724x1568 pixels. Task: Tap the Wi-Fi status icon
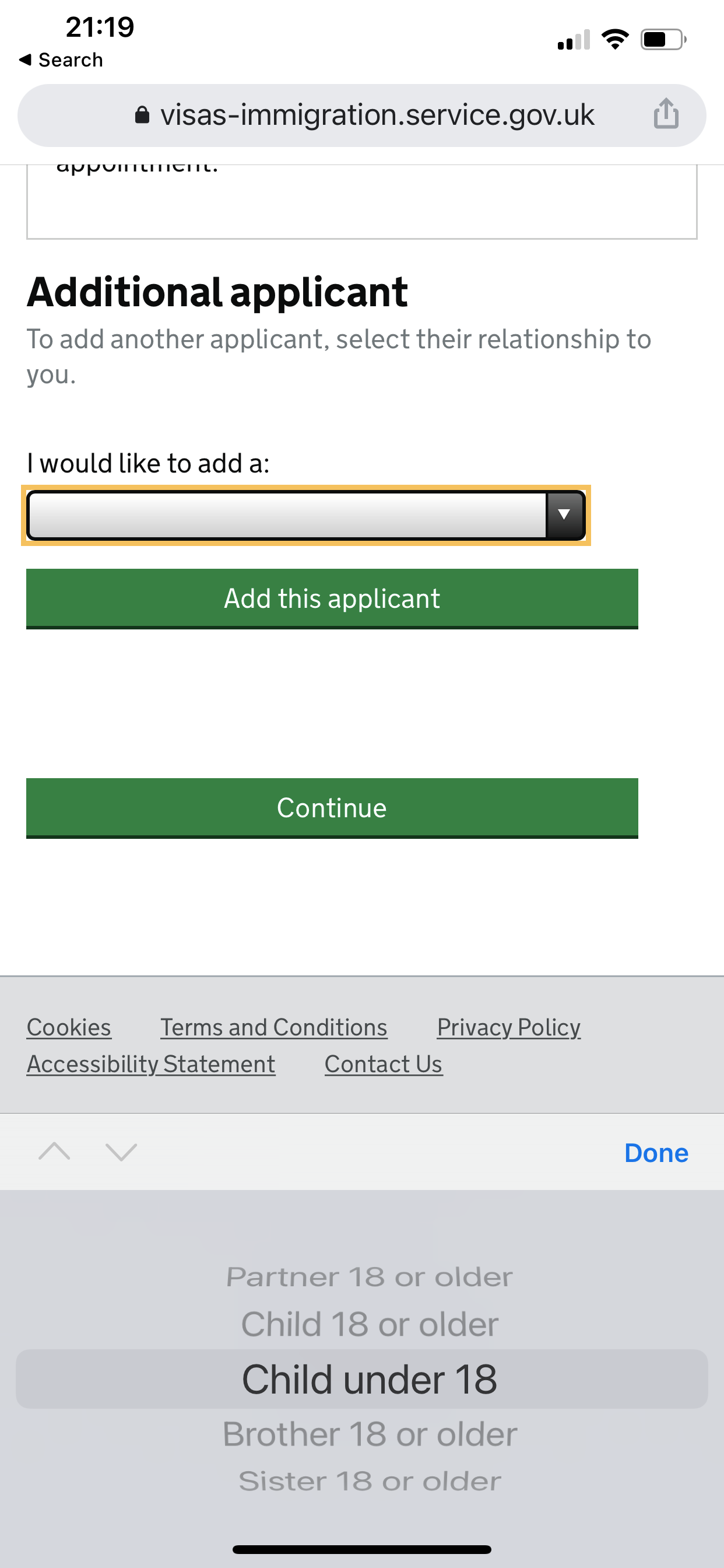(614, 40)
